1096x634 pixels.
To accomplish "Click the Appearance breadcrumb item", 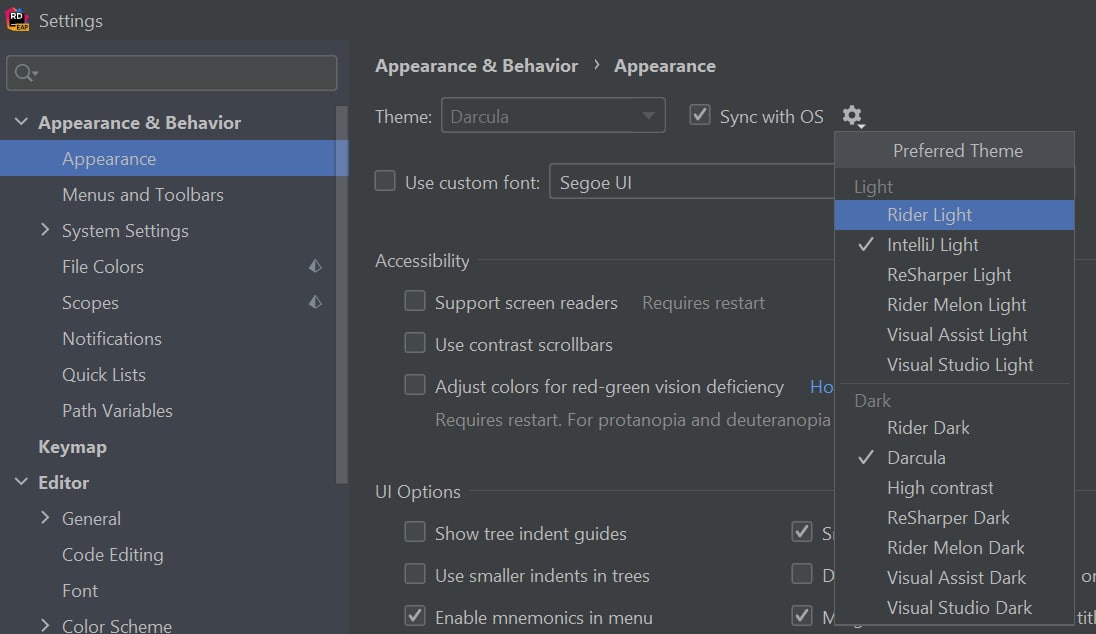I will click(665, 66).
